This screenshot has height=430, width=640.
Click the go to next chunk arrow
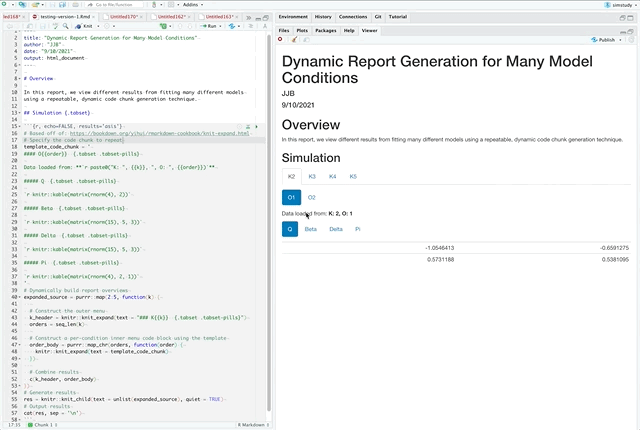coord(190,26)
